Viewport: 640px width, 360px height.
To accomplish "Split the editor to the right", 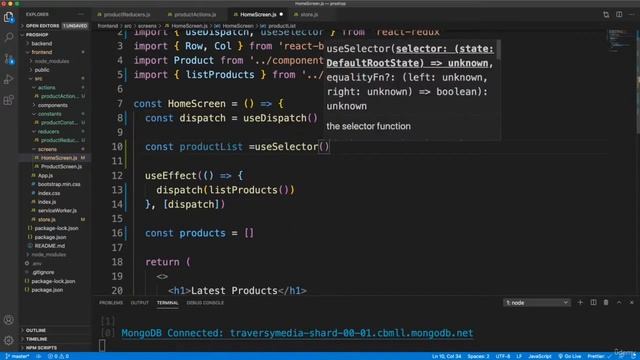I will (619, 14).
